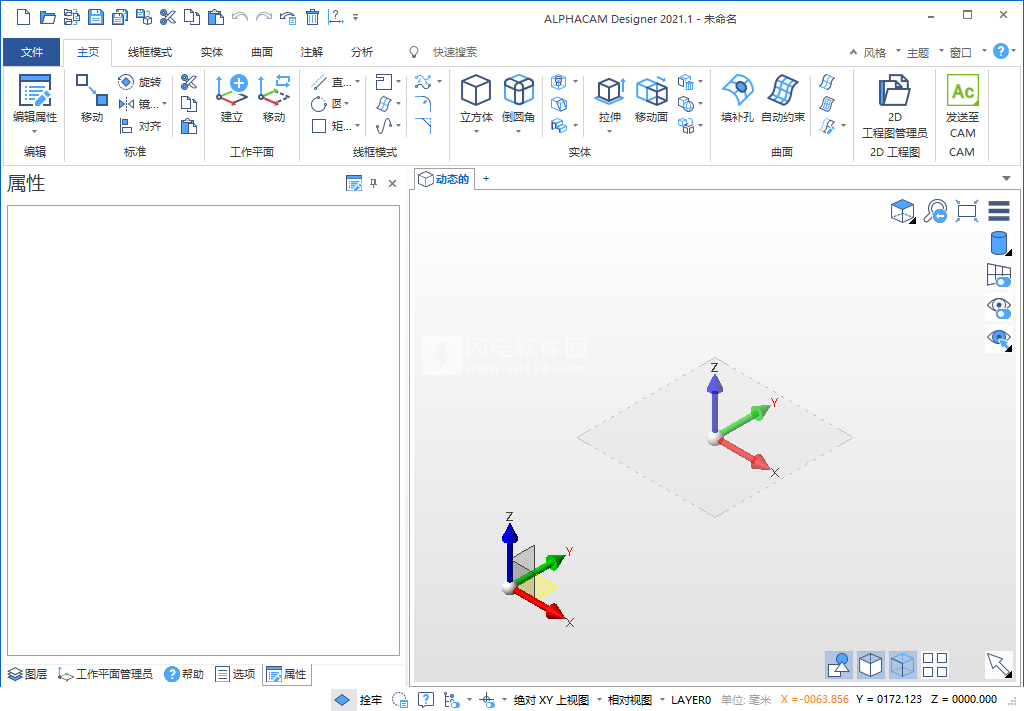
Task: Select the 填补孔 fill hole tool
Action: pyautogui.click(x=737, y=99)
